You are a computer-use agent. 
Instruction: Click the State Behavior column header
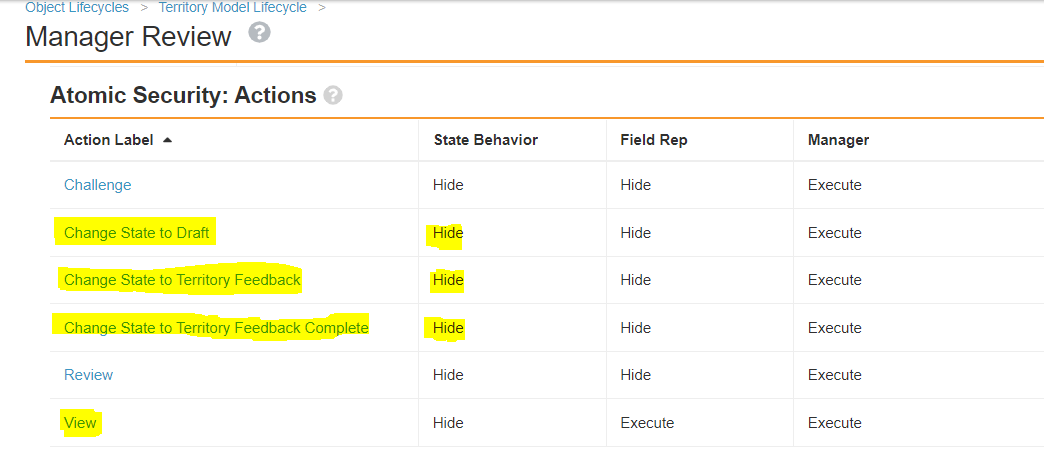tap(485, 140)
